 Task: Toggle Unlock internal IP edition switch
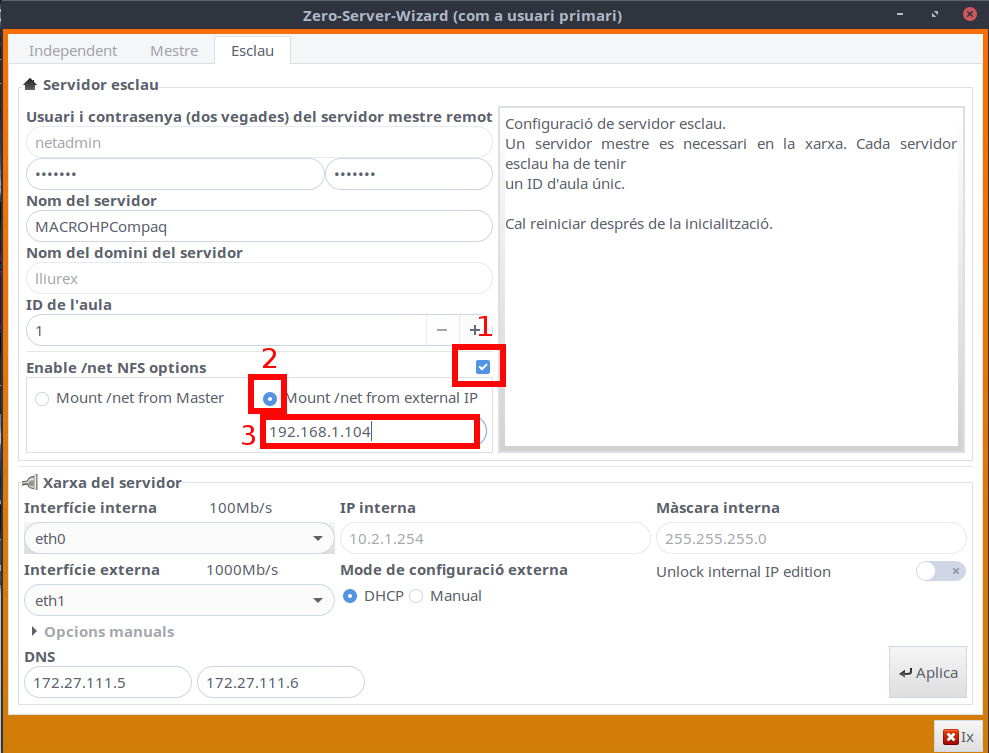[x=940, y=571]
